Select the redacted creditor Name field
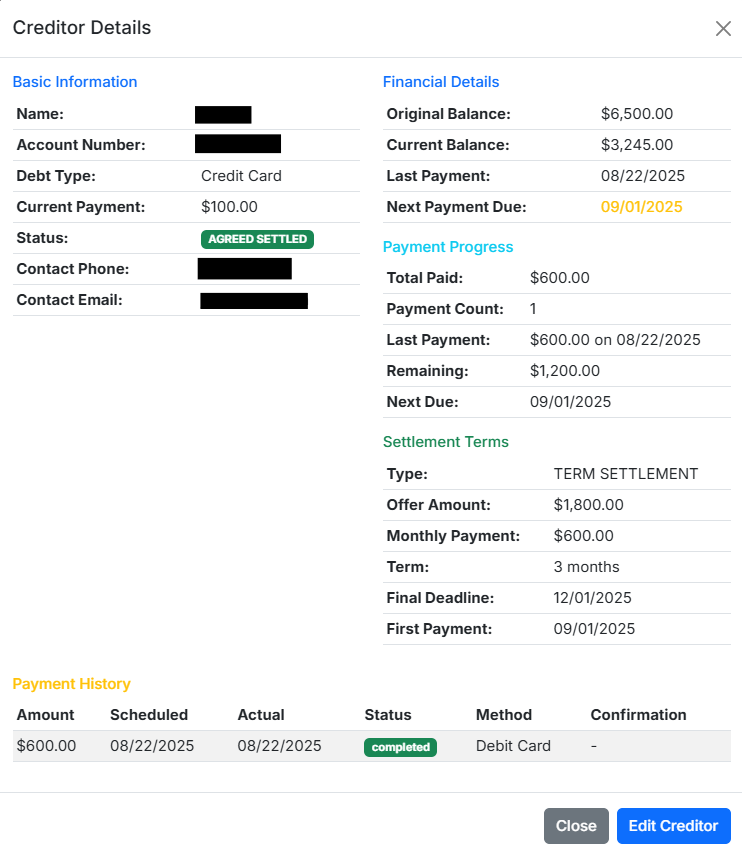 pos(223,113)
